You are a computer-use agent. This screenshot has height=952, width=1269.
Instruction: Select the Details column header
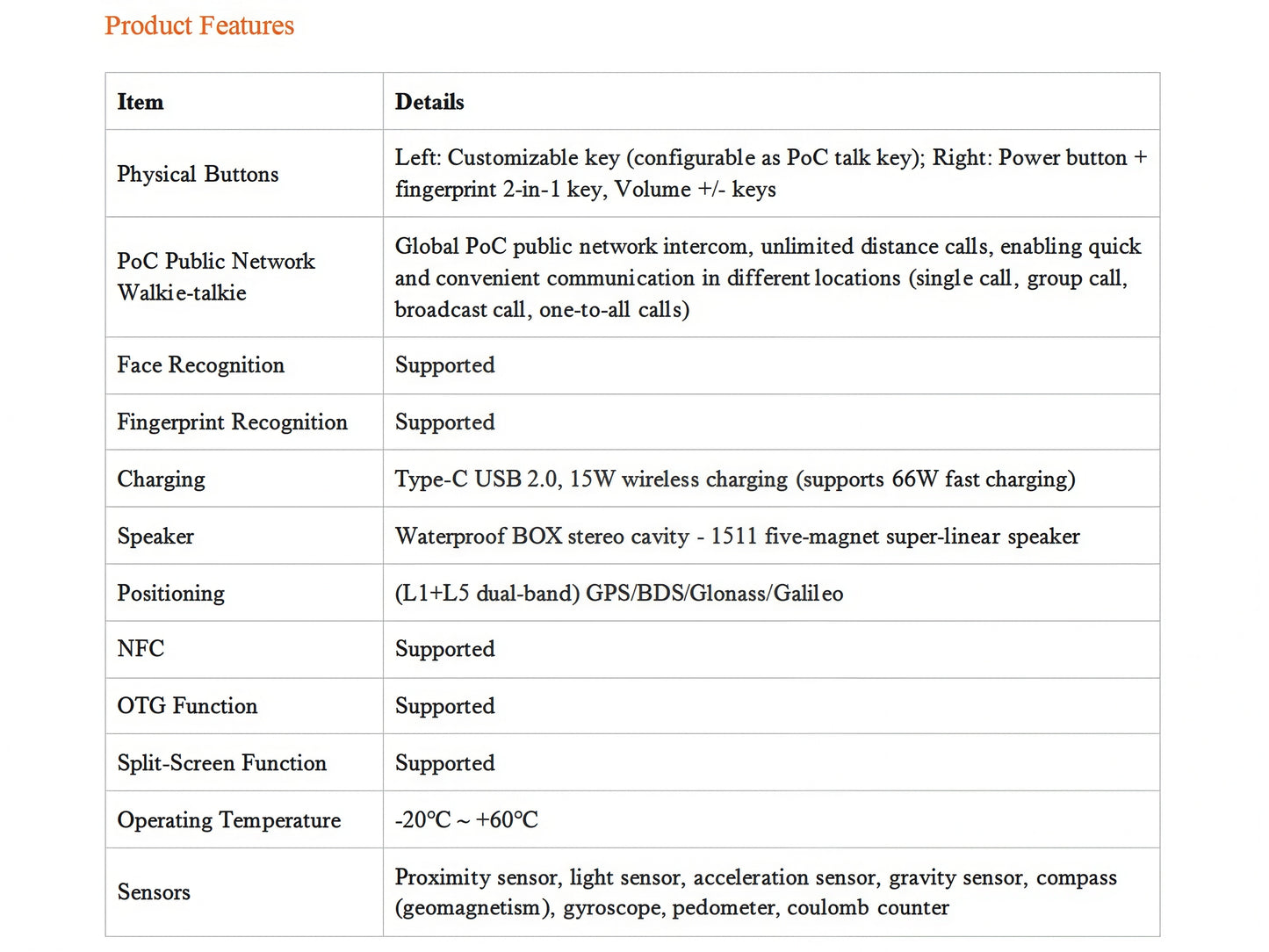(x=429, y=102)
